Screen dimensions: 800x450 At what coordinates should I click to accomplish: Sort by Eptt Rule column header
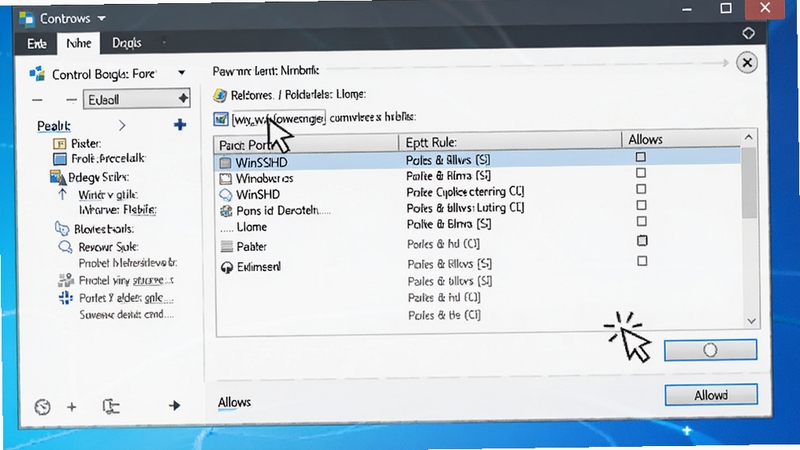pos(510,142)
